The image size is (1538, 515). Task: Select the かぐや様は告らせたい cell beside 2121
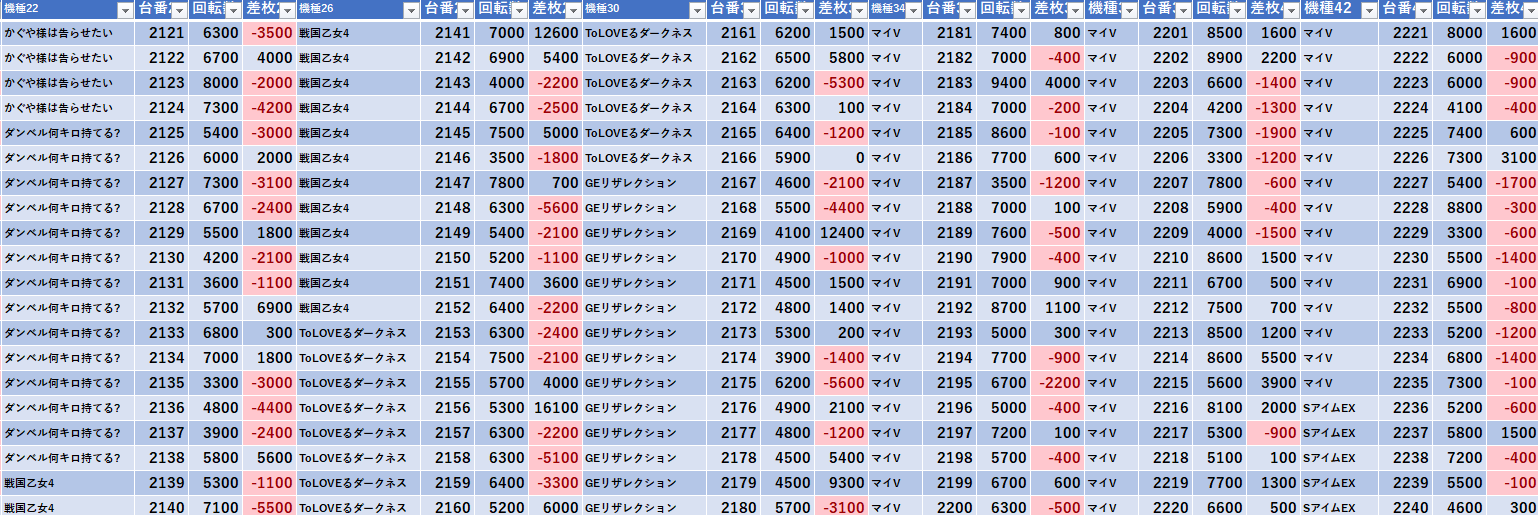67,33
